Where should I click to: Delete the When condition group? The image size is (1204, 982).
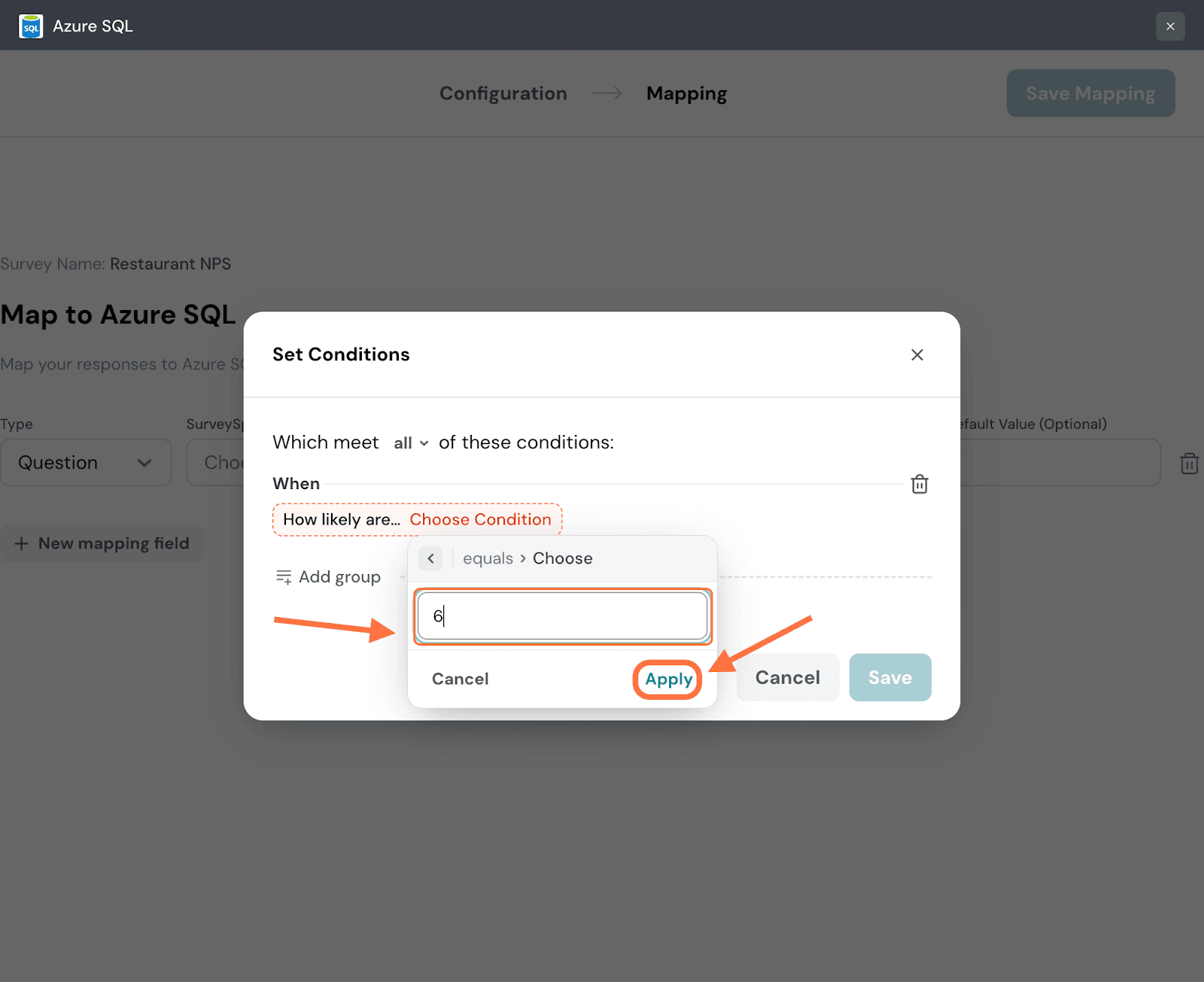[x=920, y=484]
